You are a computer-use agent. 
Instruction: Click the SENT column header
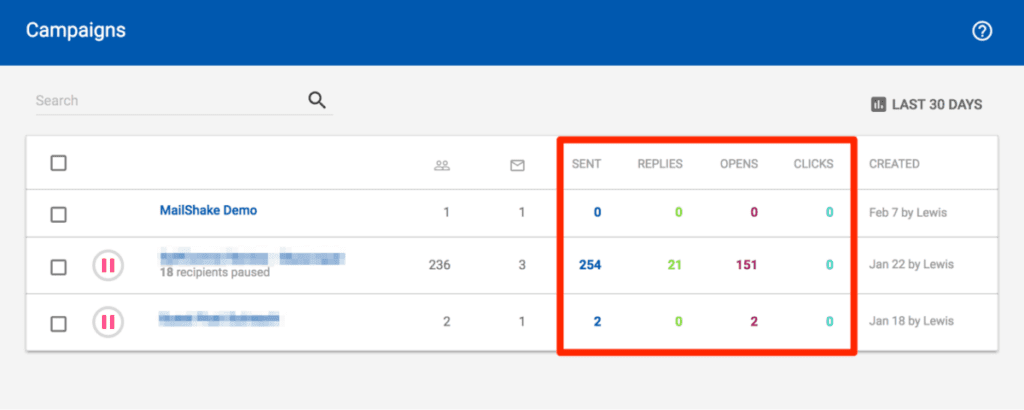(586, 164)
